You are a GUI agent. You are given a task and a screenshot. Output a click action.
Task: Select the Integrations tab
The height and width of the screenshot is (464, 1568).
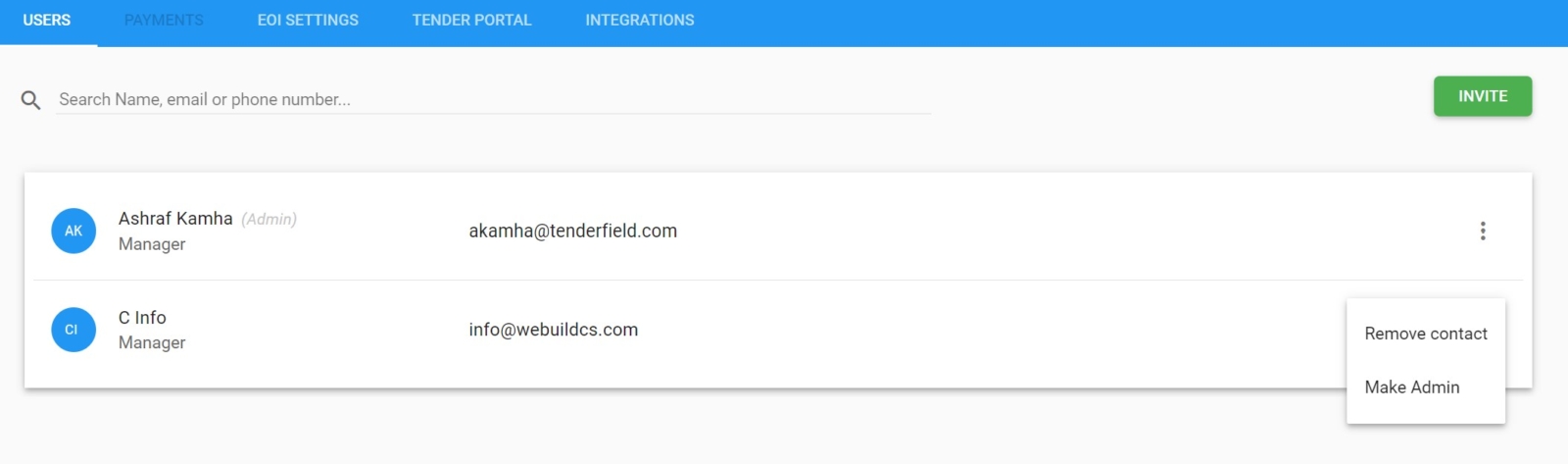(640, 21)
